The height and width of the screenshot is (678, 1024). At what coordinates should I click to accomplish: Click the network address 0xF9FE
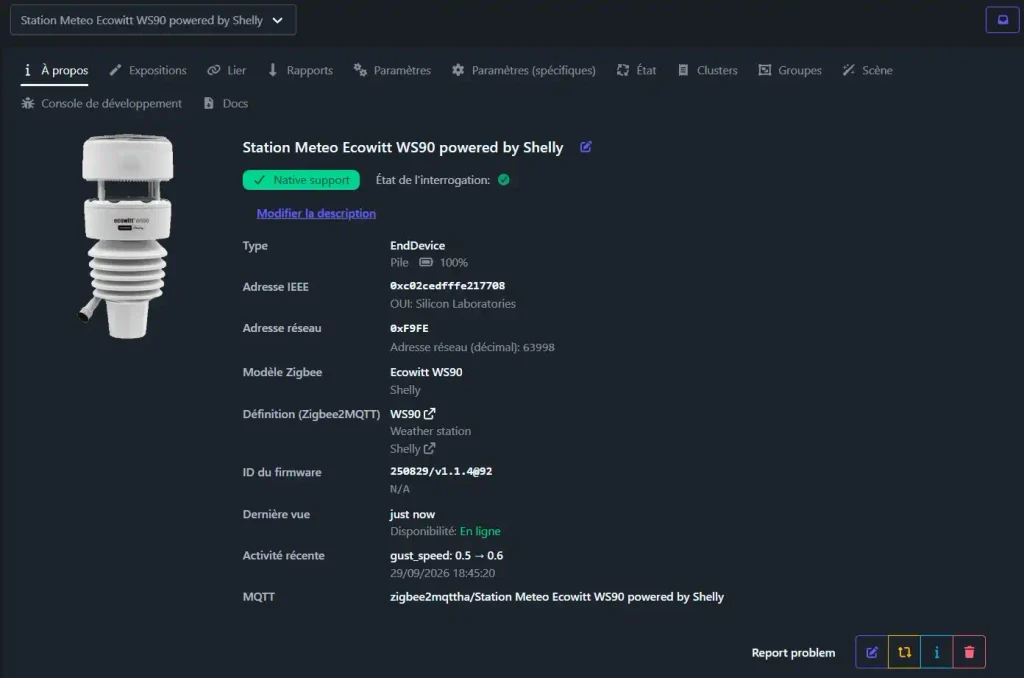click(409, 329)
